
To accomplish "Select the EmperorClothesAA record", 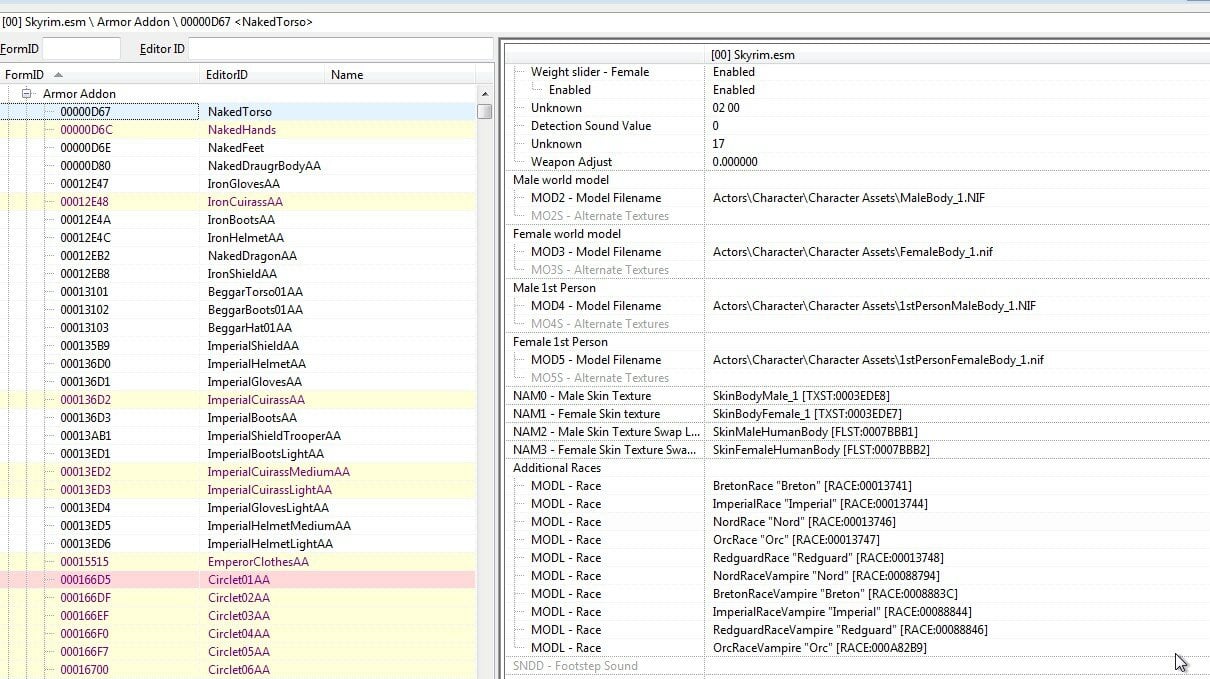I will click(238, 562).
